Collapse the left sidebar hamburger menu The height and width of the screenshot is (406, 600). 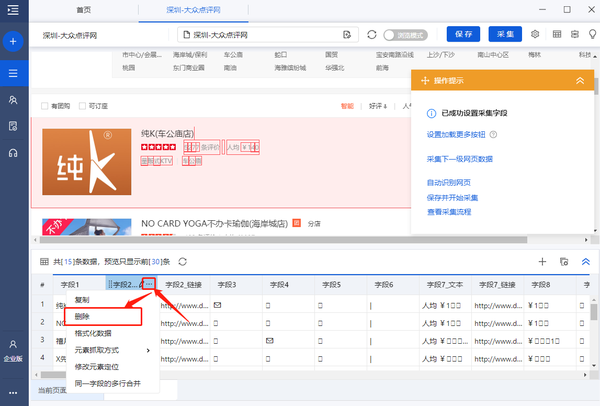click(13, 10)
